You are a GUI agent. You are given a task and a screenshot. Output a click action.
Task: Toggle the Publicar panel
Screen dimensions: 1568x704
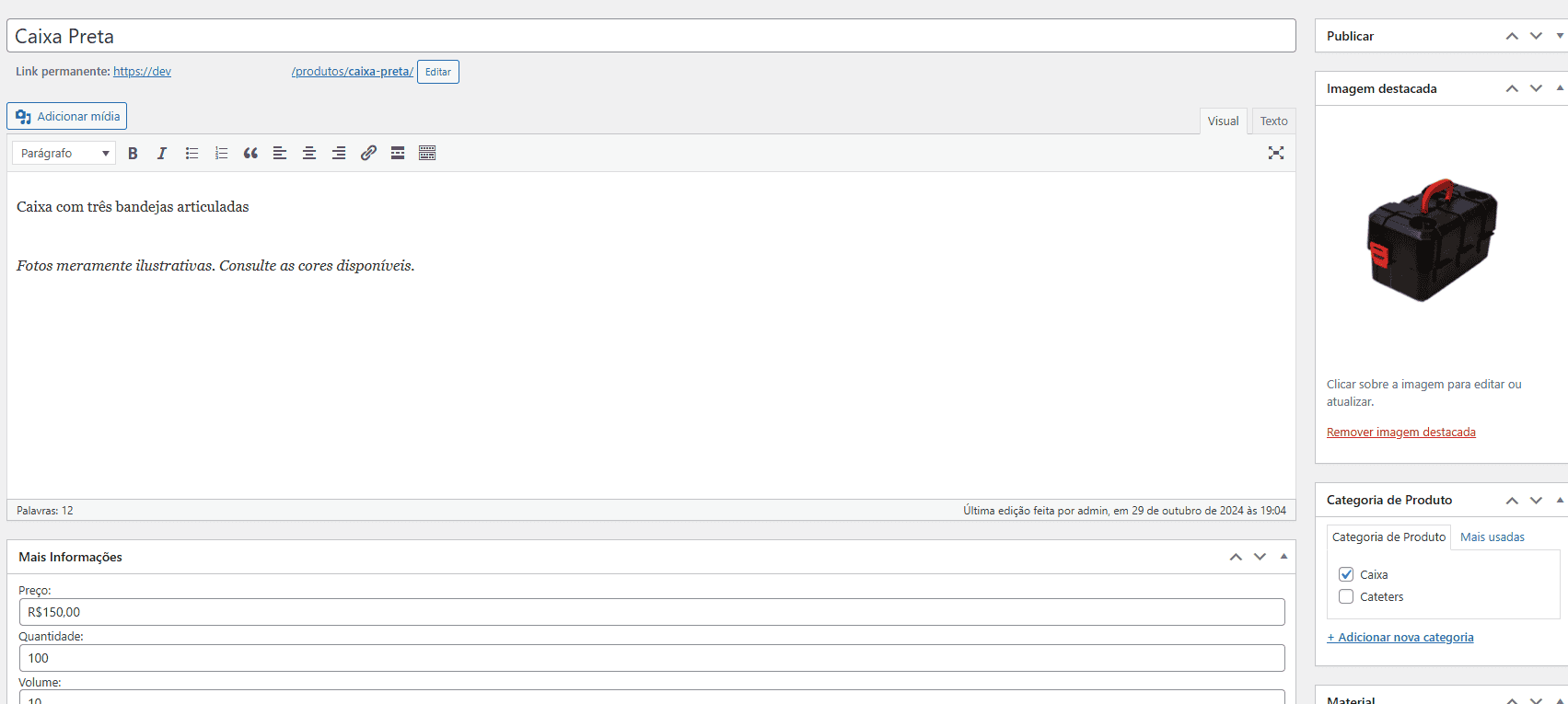tap(1560, 36)
